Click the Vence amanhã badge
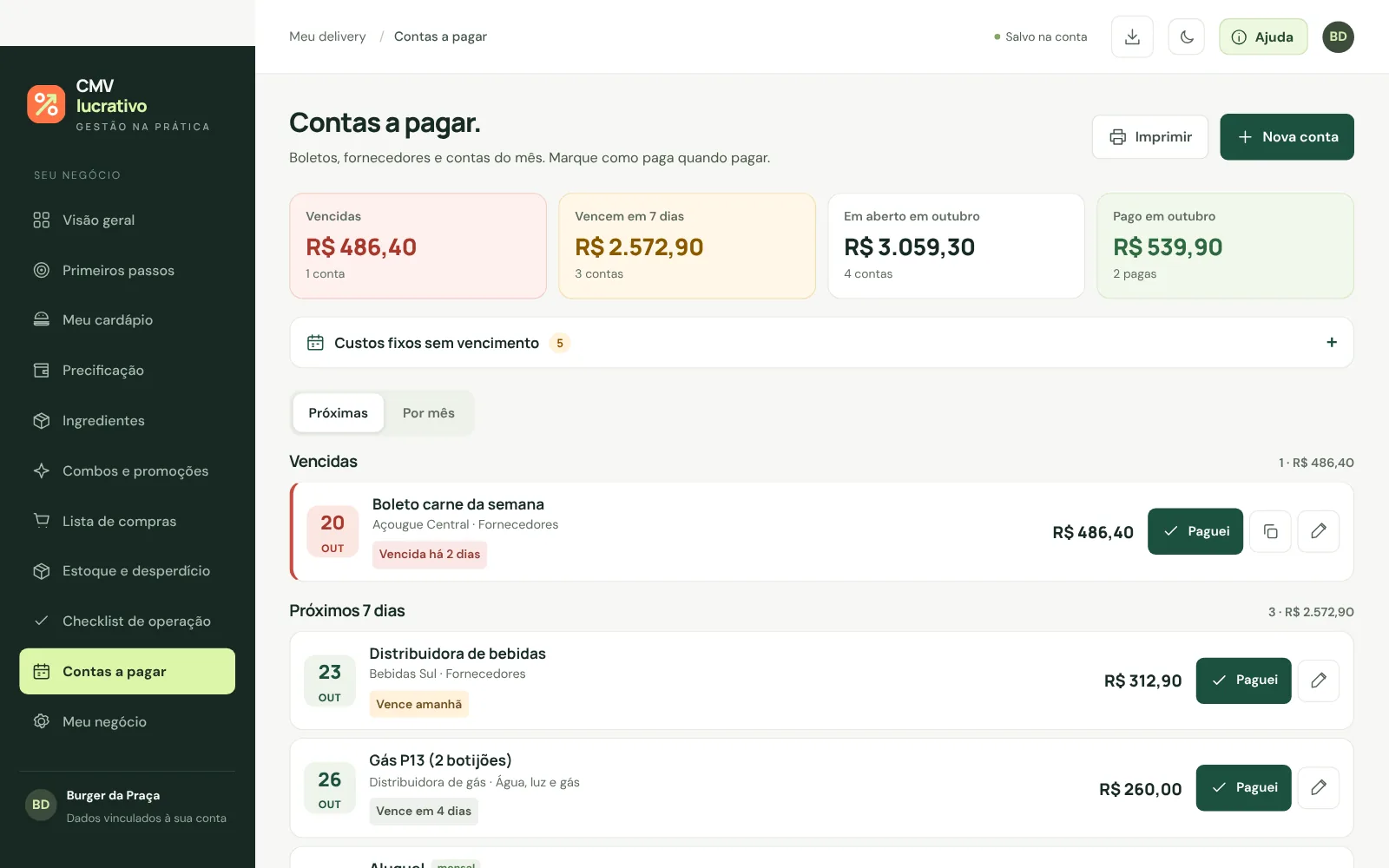Image resolution: width=1389 pixels, height=868 pixels. 418,704
